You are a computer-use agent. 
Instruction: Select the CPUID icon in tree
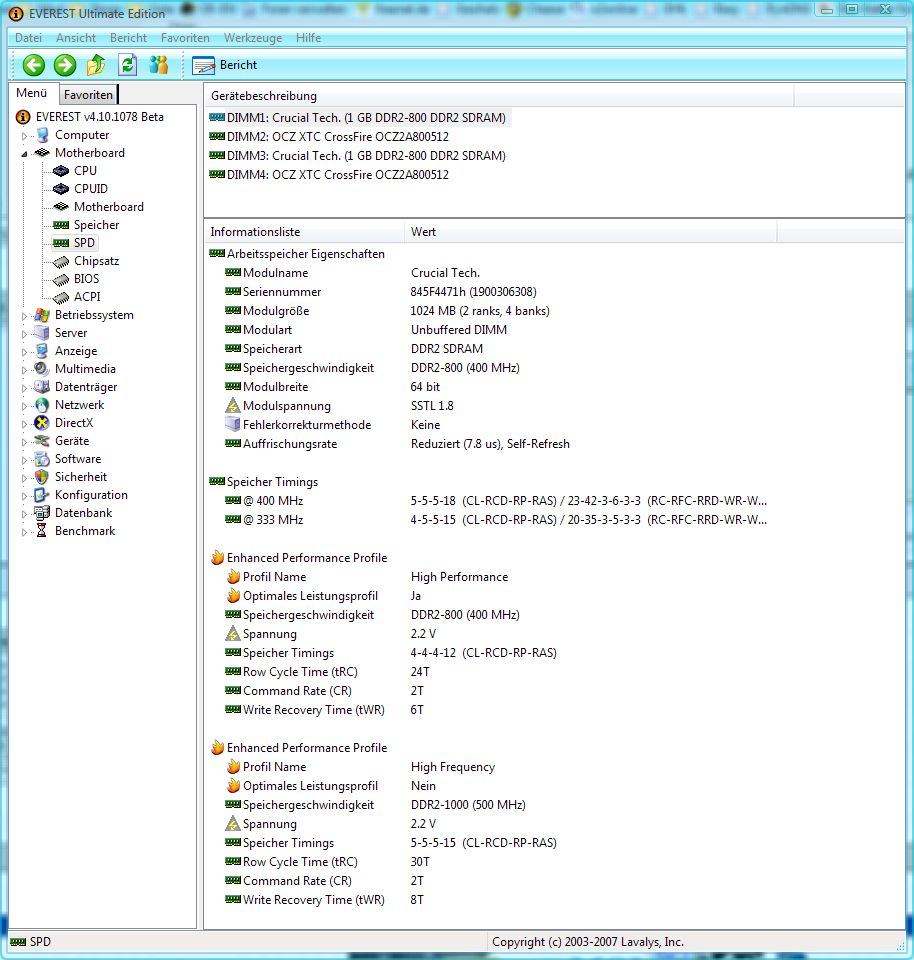coord(61,189)
